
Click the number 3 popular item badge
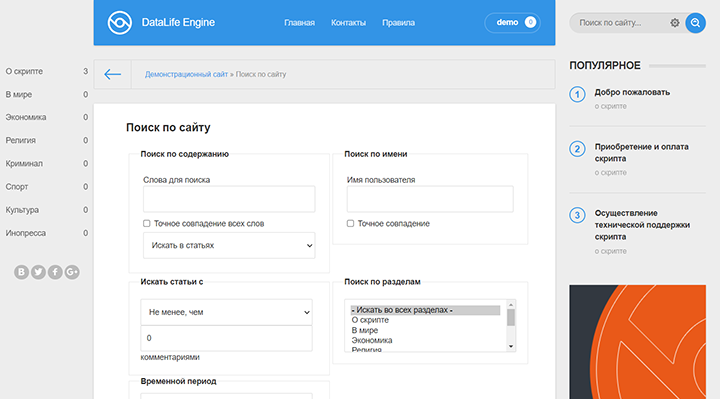[577, 215]
